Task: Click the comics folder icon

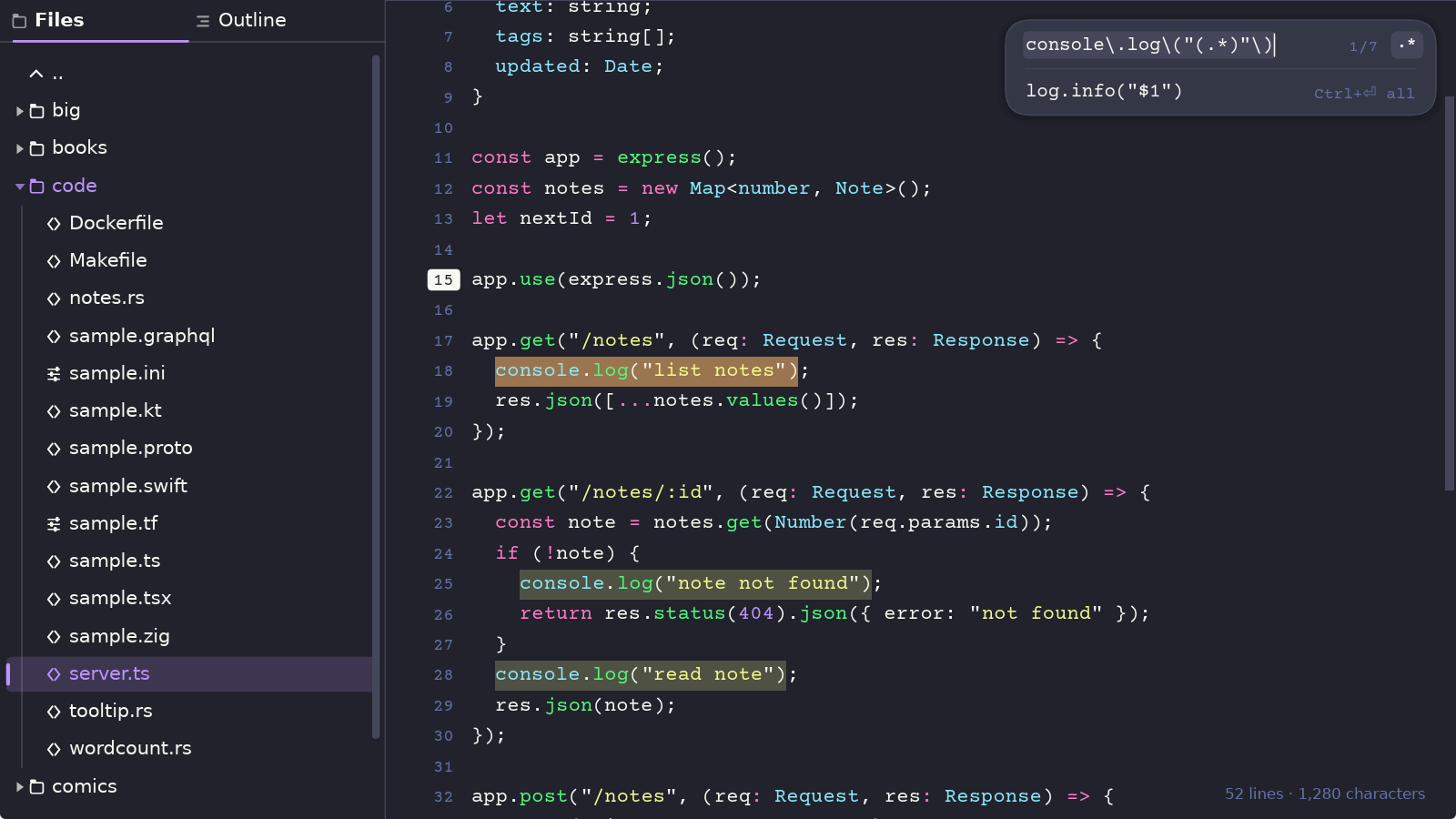Action: 37,786
